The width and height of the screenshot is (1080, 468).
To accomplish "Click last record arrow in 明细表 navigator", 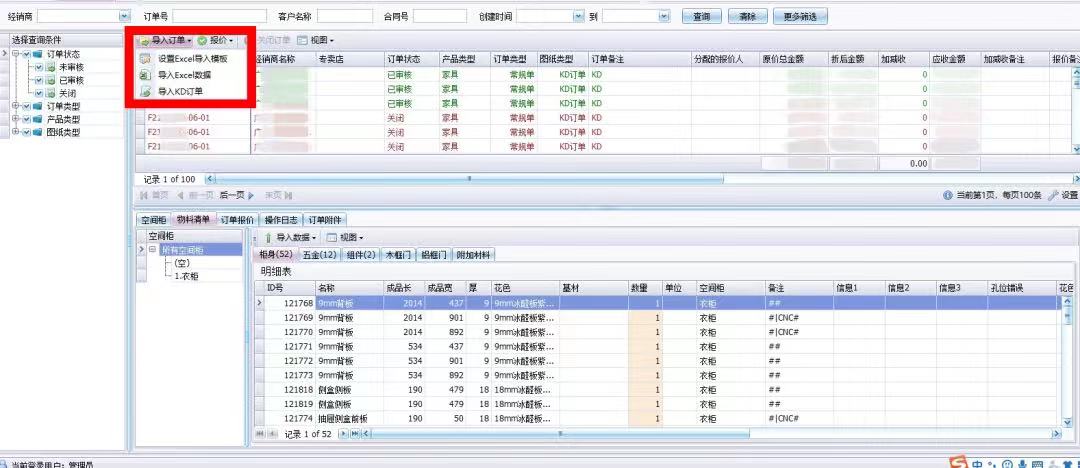I will [355, 434].
